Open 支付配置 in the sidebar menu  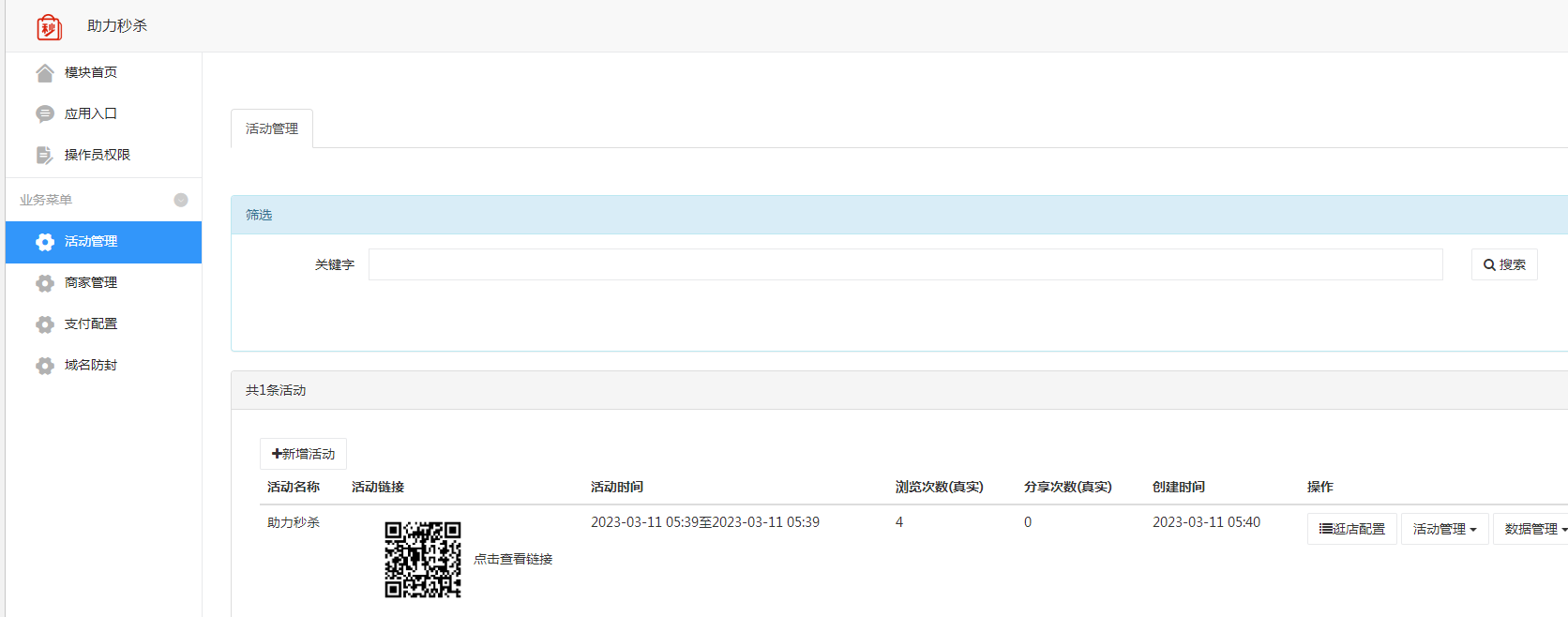click(91, 324)
